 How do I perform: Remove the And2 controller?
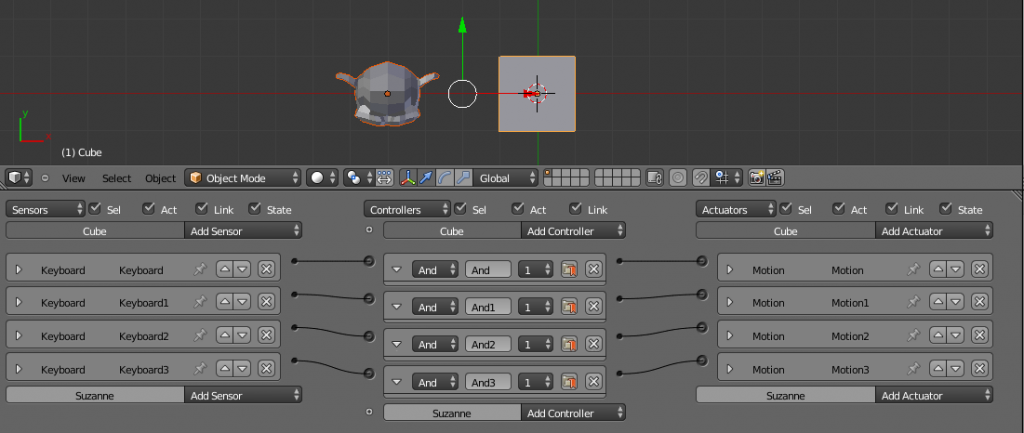pyautogui.click(x=594, y=344)
